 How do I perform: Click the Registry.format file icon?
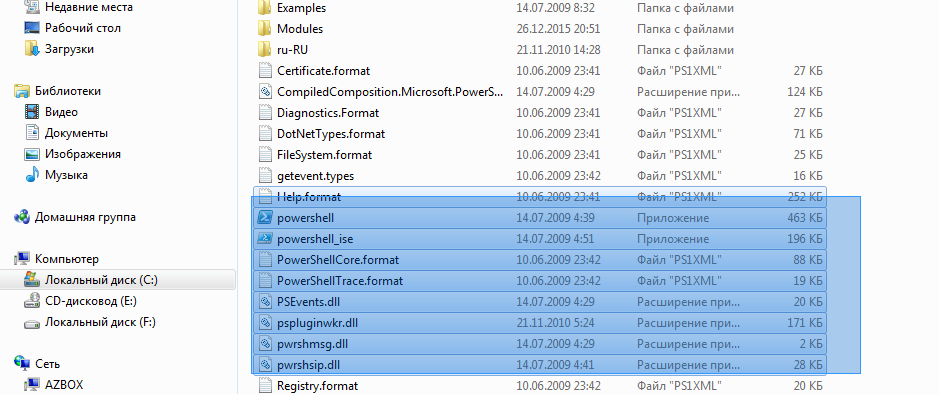pos(265,386)
